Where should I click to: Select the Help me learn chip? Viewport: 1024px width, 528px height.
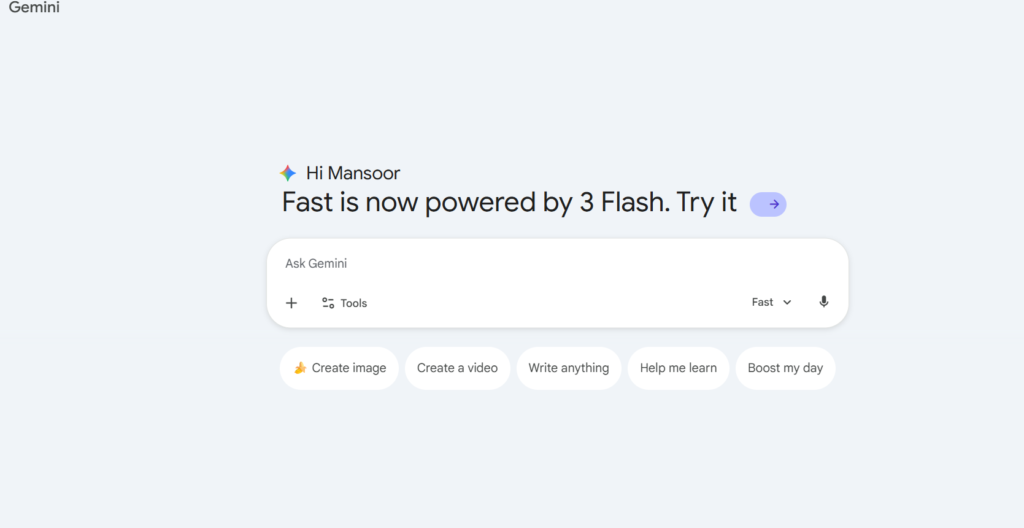click(678, 368)
